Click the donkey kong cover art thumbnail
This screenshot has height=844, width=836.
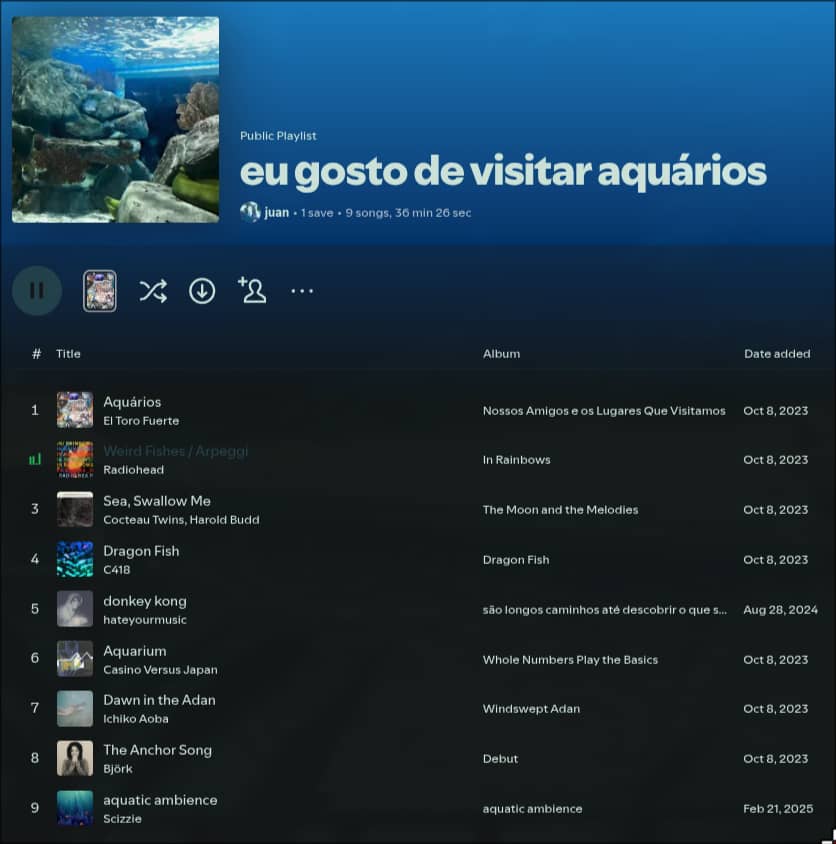(75, 609)
